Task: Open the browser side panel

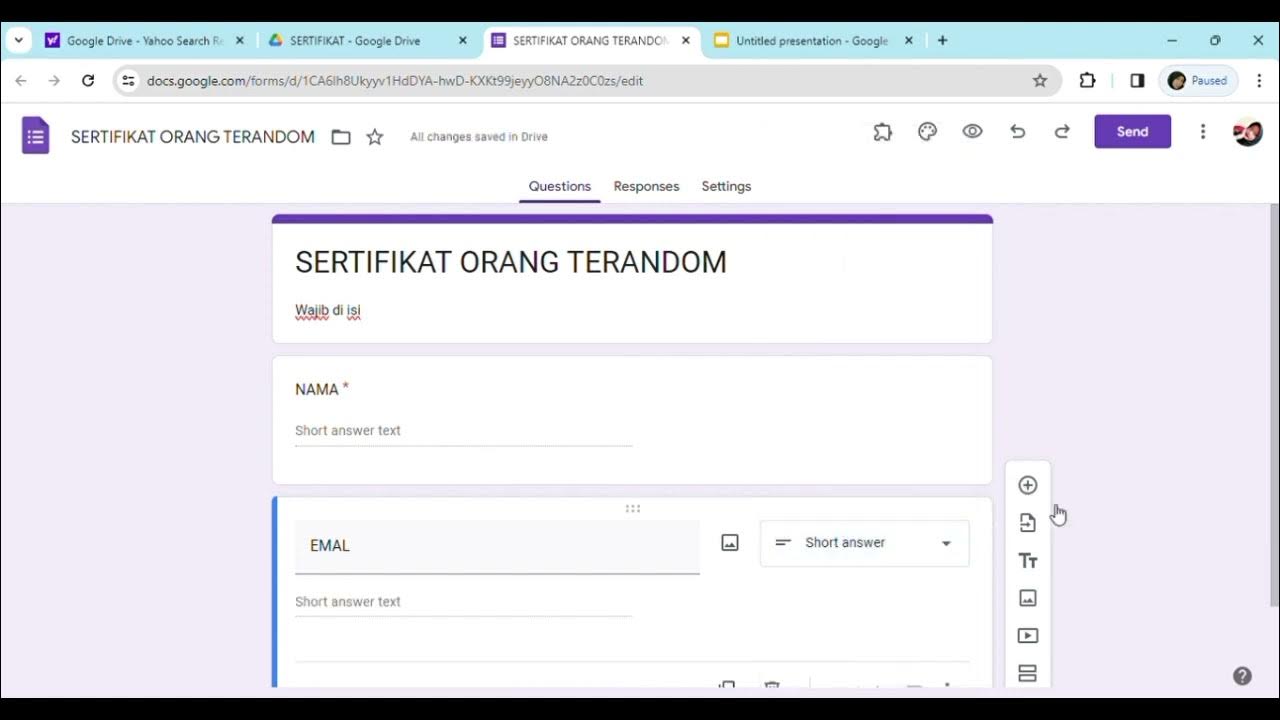Action: click(1137, 81)
